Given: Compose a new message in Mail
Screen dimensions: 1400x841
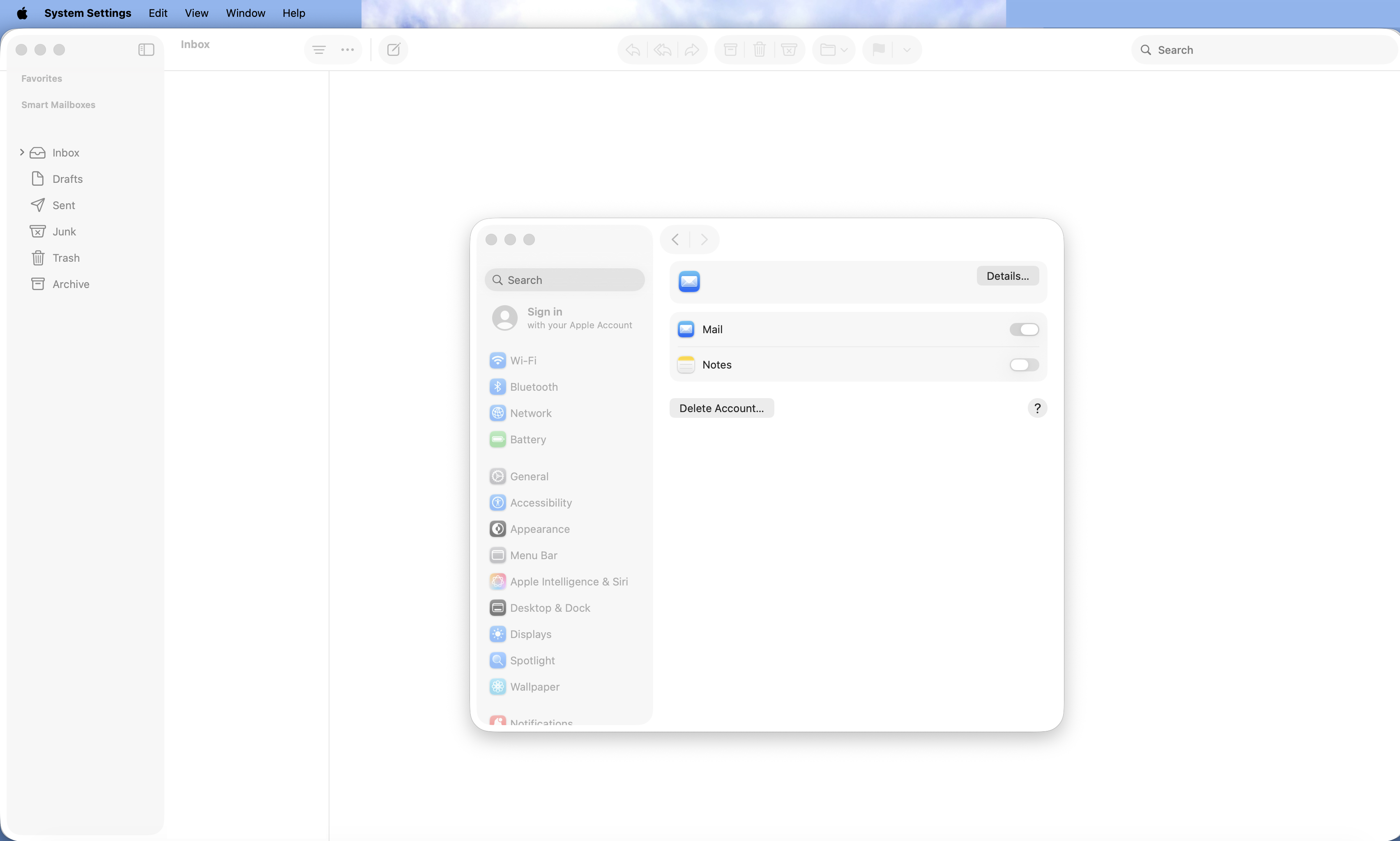Looking at the screenshot, I should click(393, 50).
